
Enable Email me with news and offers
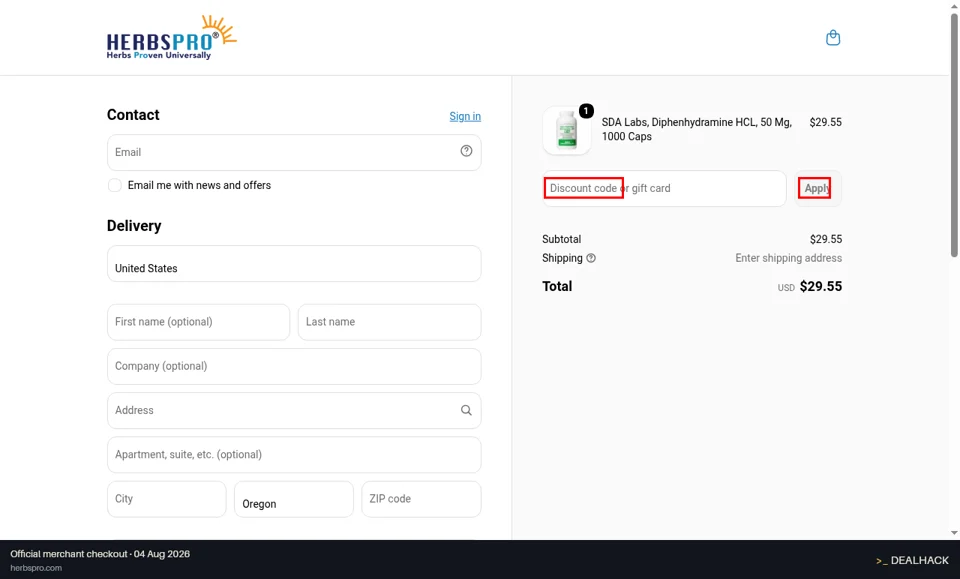[114, 185]
